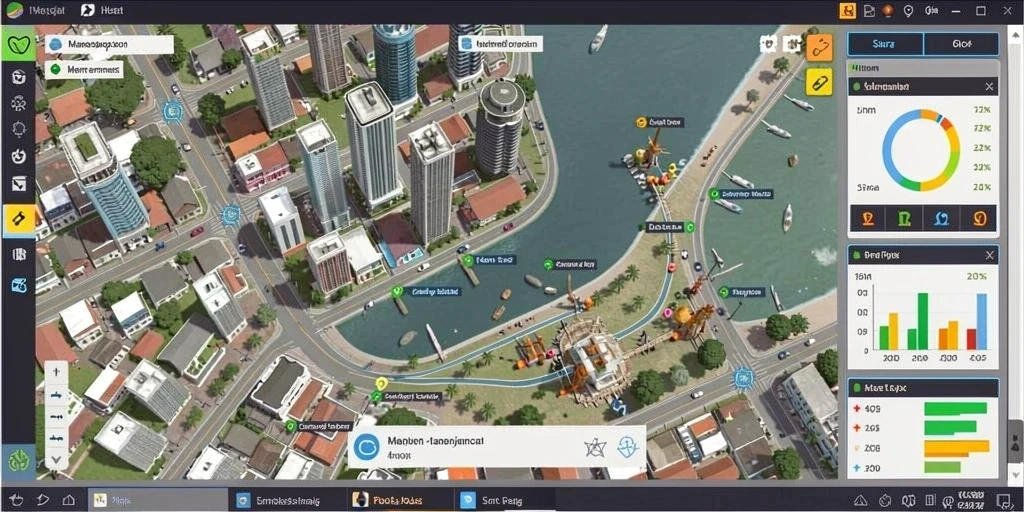The height and width of the screenshot is (512, 1024).
Task: Close the bar chart panel with X
Action: pyautogui.click(x=989, y=255)
